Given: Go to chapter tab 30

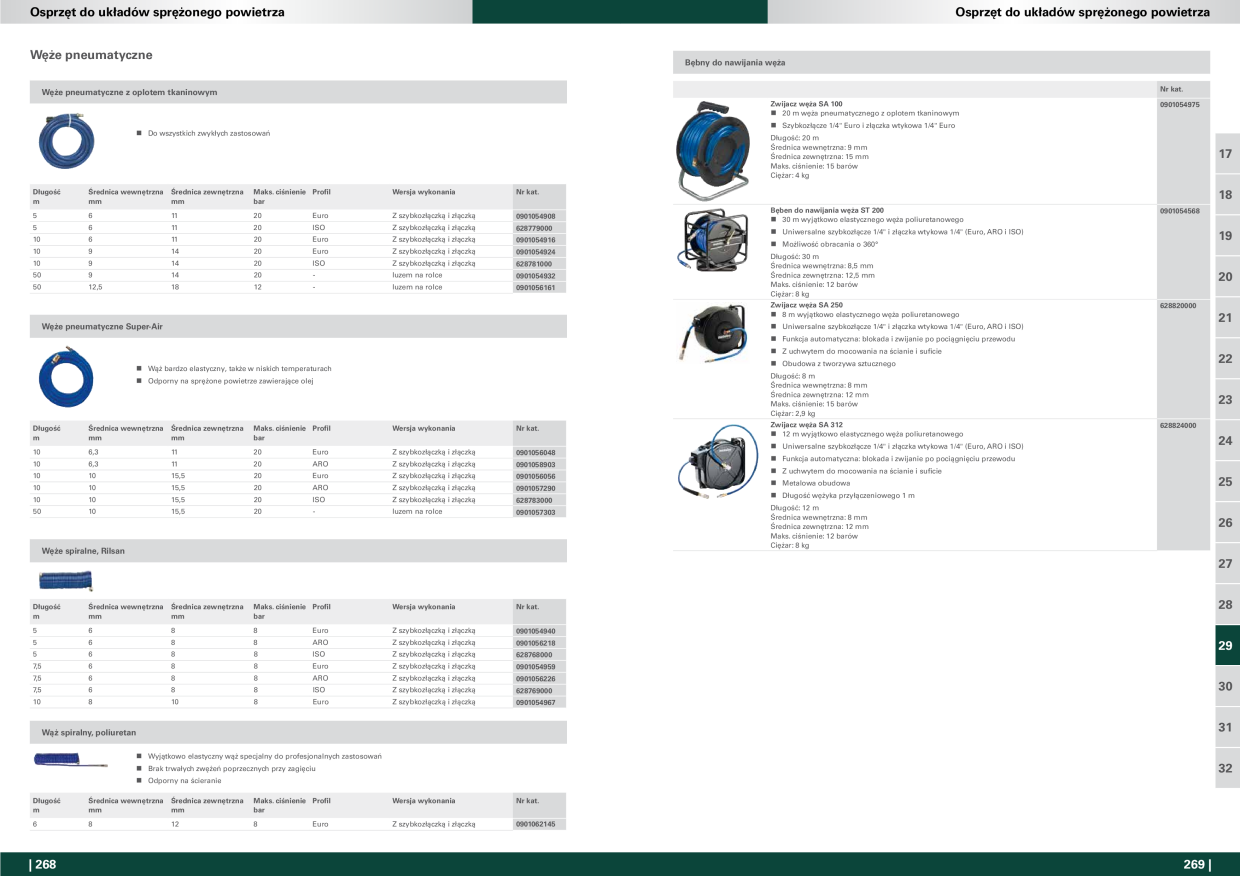Looking at the screenshot, I should (1227, 687).
